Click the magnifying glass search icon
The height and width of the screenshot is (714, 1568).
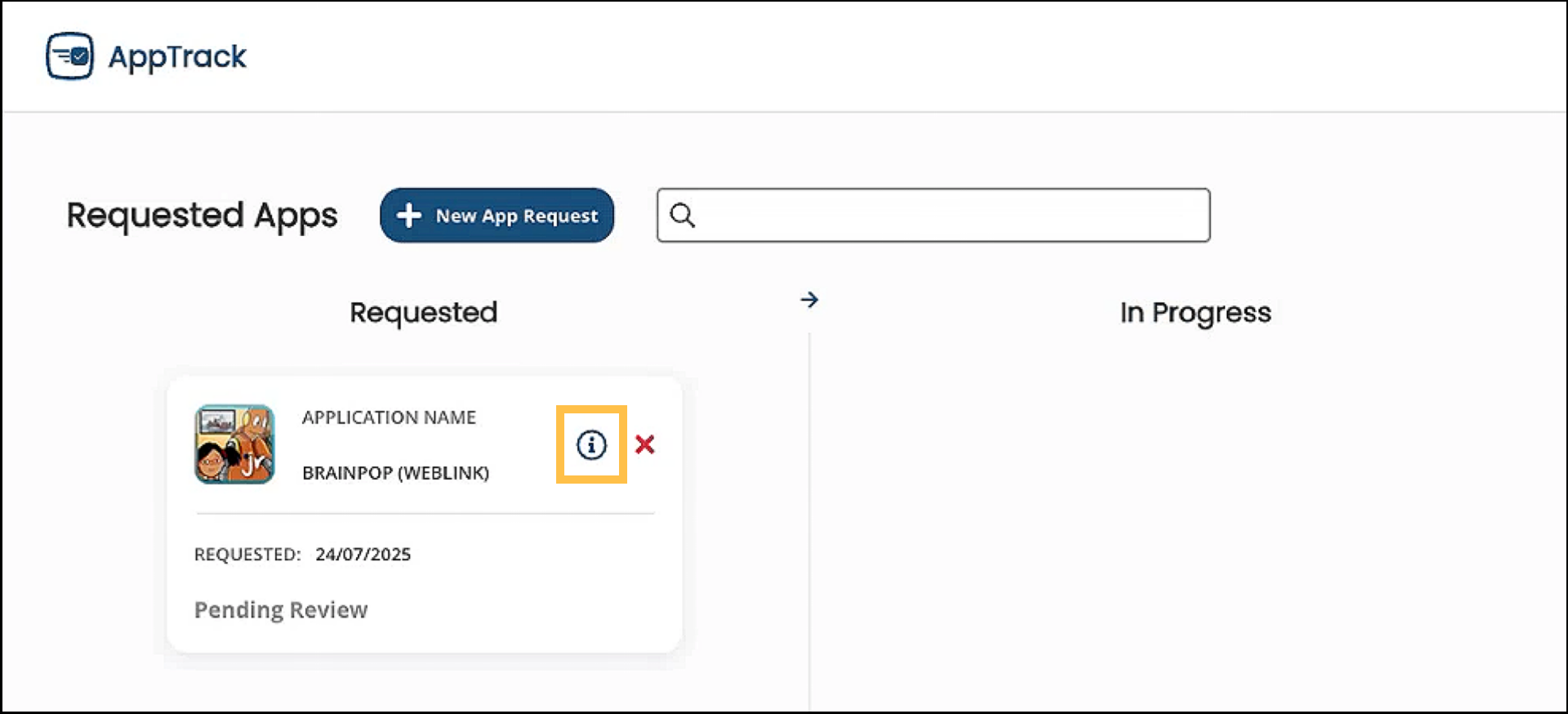(683, 216)
